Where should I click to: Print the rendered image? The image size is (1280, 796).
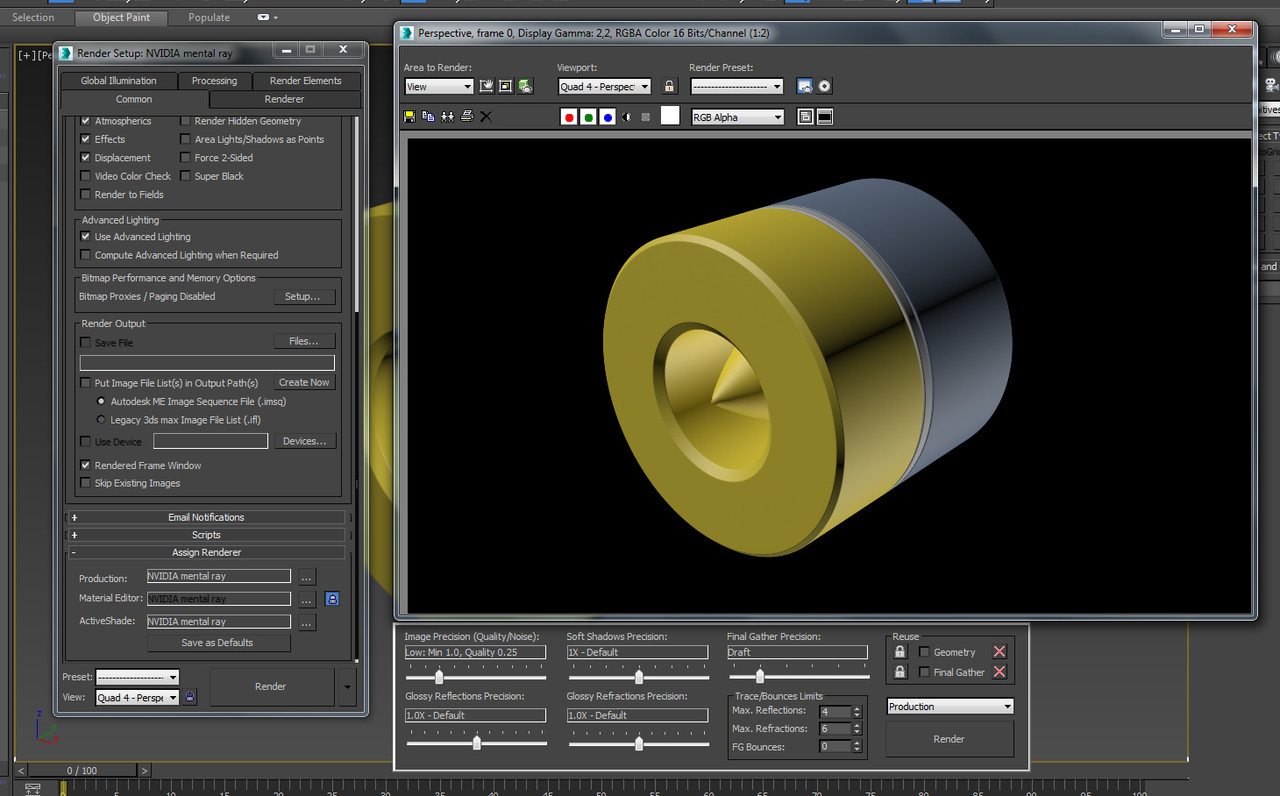465,116
